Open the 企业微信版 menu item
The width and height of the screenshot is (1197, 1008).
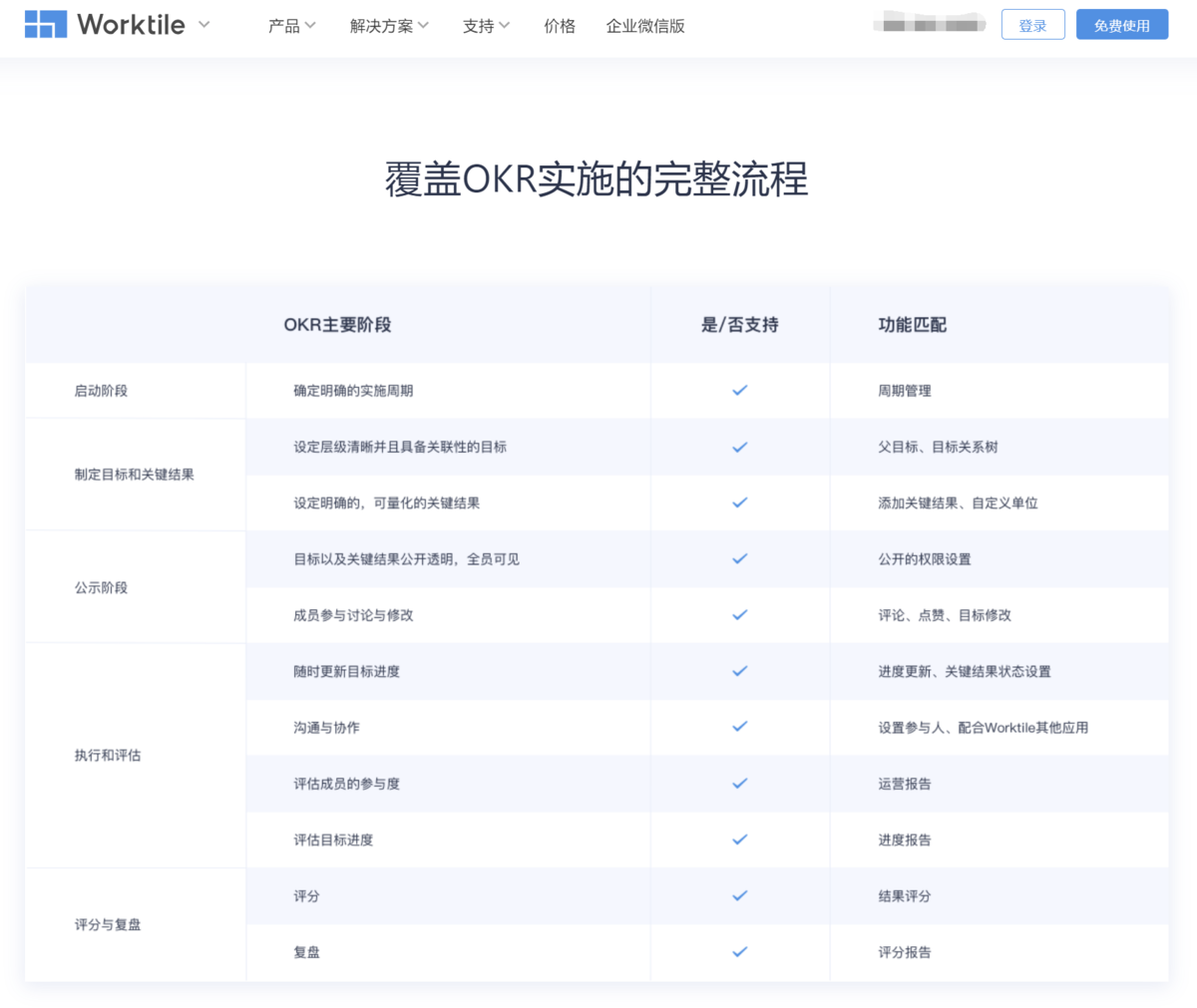click(645, 26)
